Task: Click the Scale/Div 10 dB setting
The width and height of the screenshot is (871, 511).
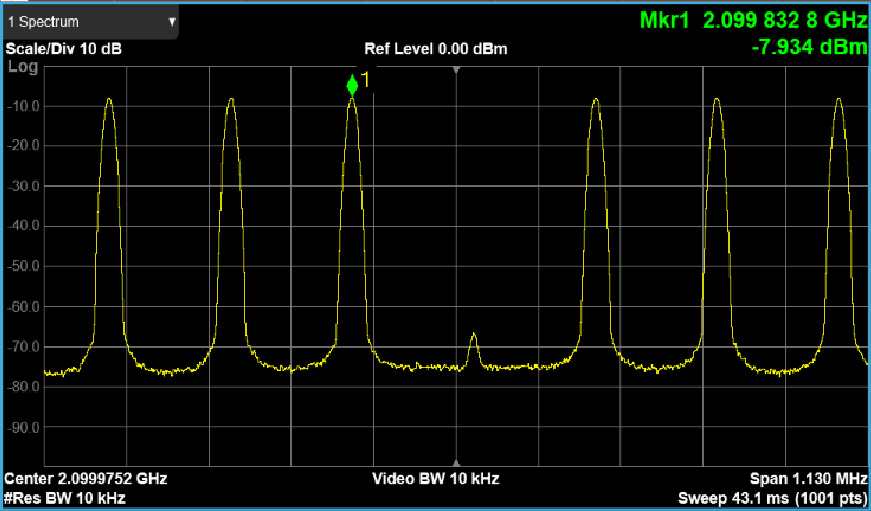Action: [x=64, y=49]
